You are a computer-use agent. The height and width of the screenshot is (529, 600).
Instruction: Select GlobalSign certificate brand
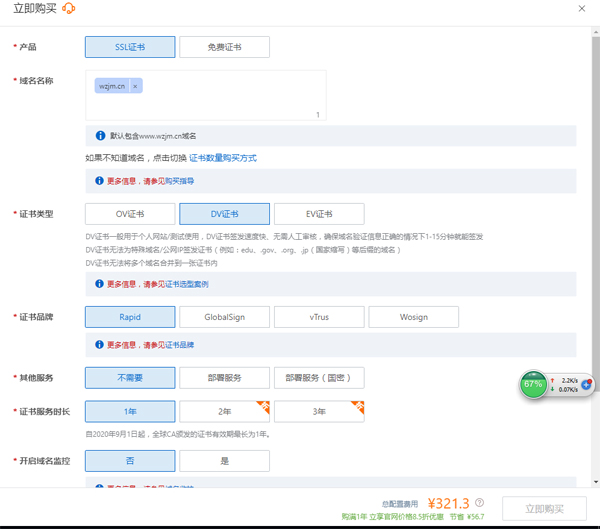(x=224, y=317)
